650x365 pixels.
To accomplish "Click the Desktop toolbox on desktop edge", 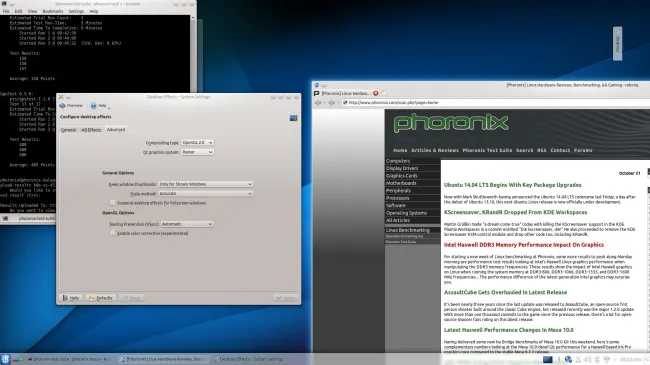I will [x=617, y=44].
